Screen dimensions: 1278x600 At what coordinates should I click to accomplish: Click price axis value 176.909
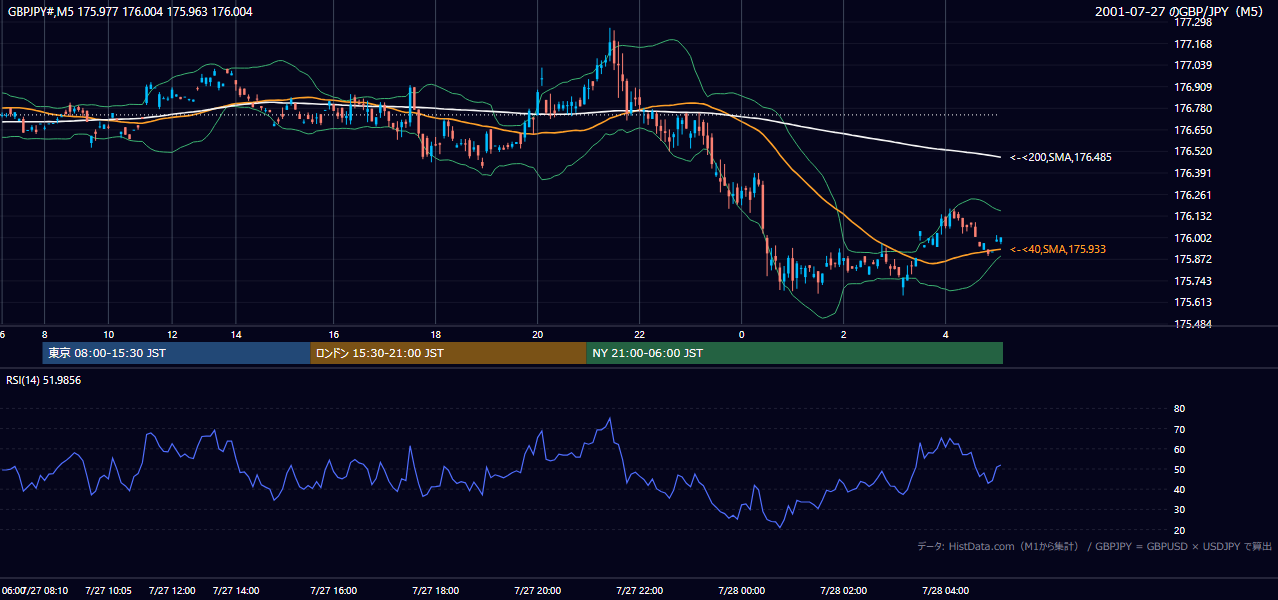pyautogui.click(x=1193, y=87)
